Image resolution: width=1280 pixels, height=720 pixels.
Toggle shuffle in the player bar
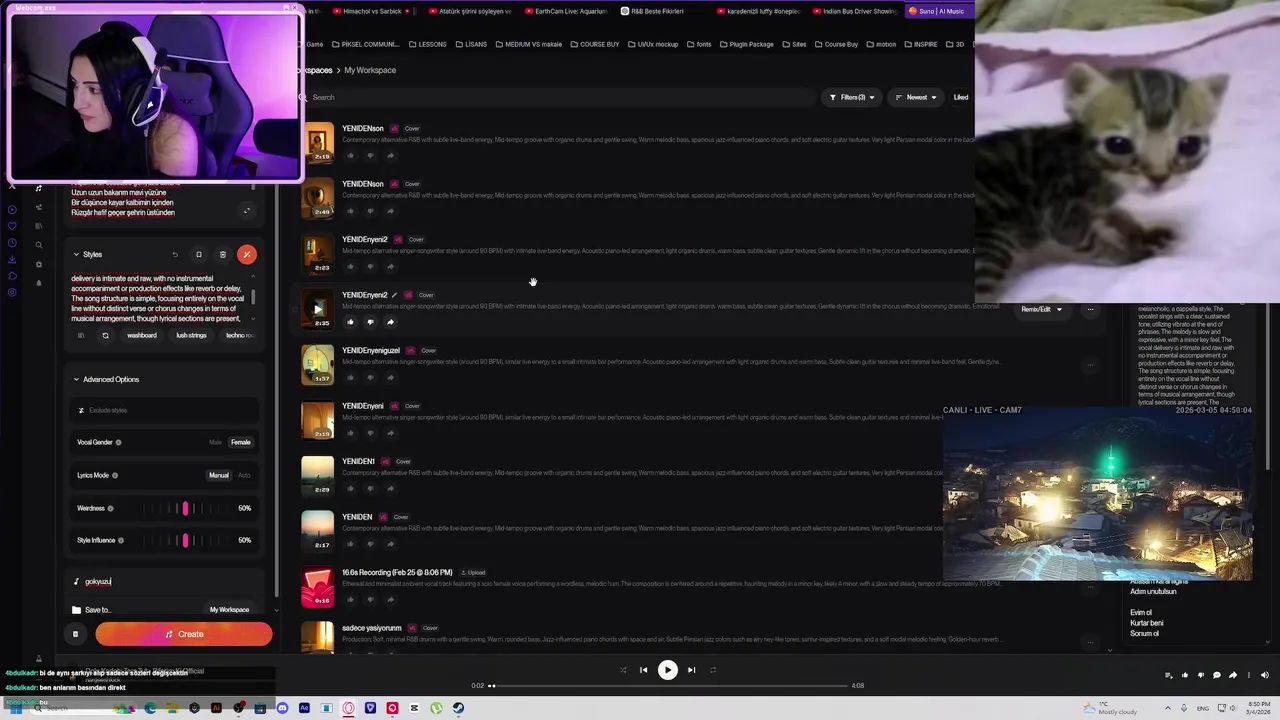(x=623, y=670)
